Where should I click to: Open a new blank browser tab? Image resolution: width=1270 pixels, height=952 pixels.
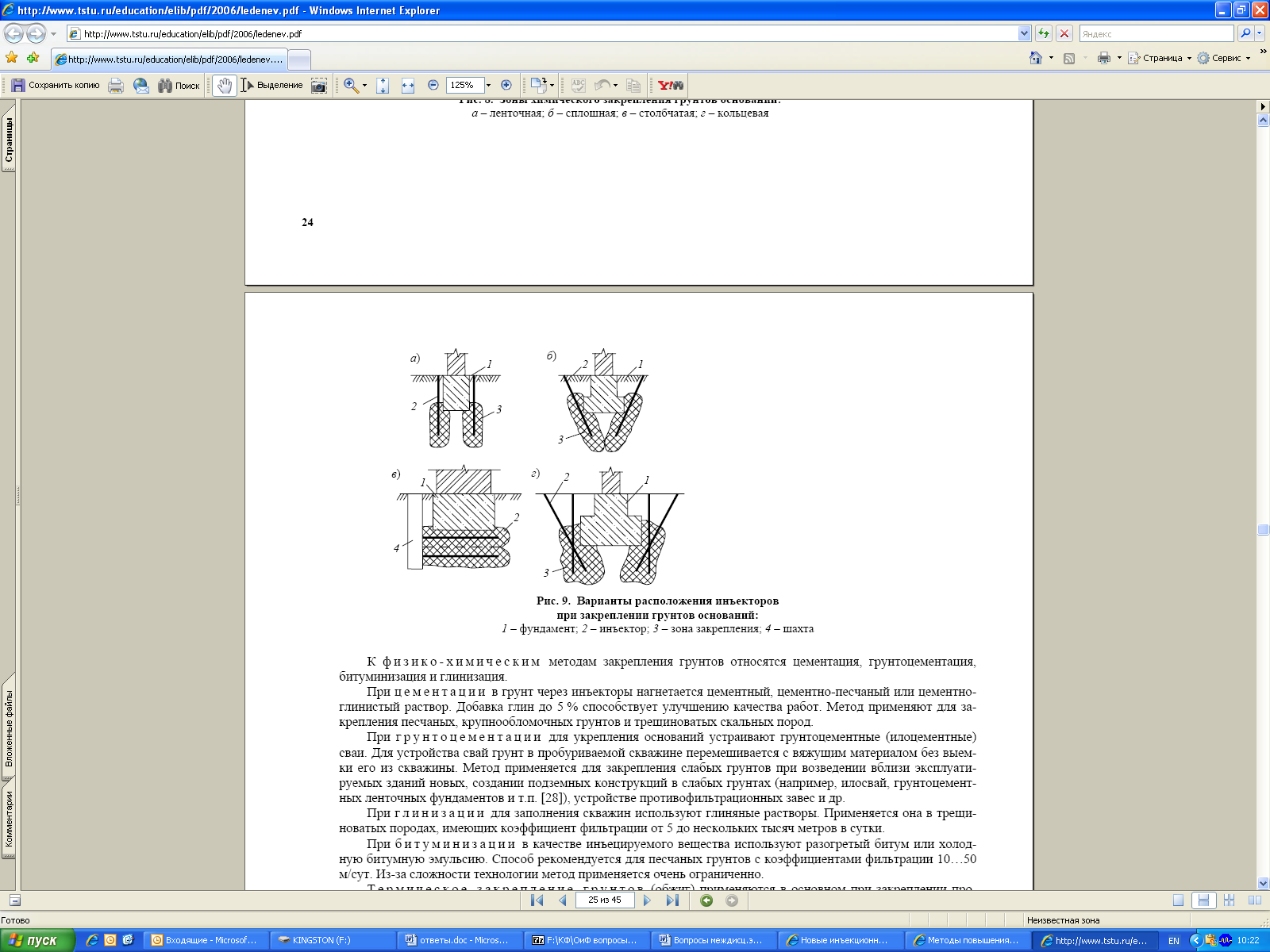298,60
